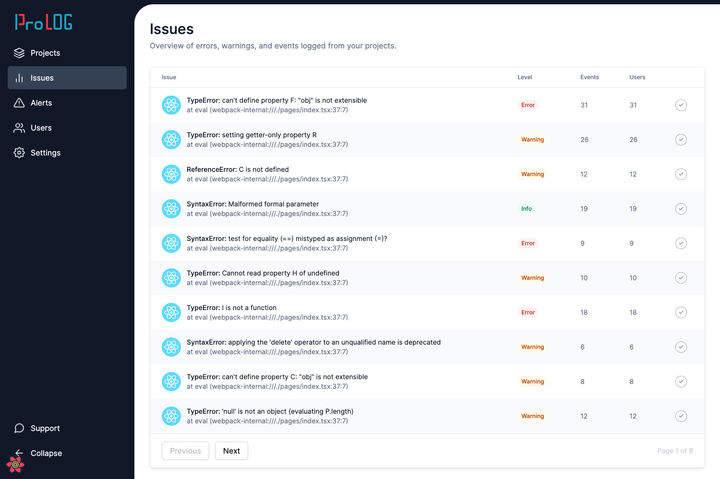Click the Error badge on first issue
Screen dimensions: 720x479
click(x=527, y=105)
